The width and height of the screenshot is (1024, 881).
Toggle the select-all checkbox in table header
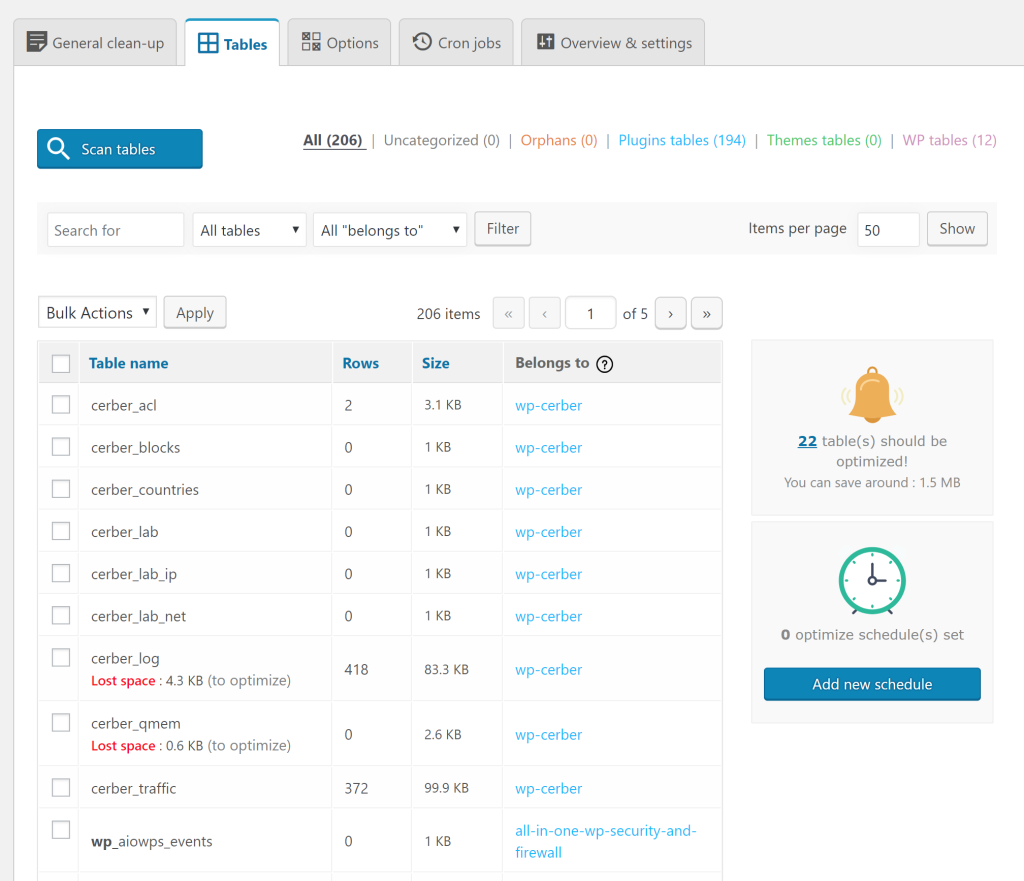61,364
